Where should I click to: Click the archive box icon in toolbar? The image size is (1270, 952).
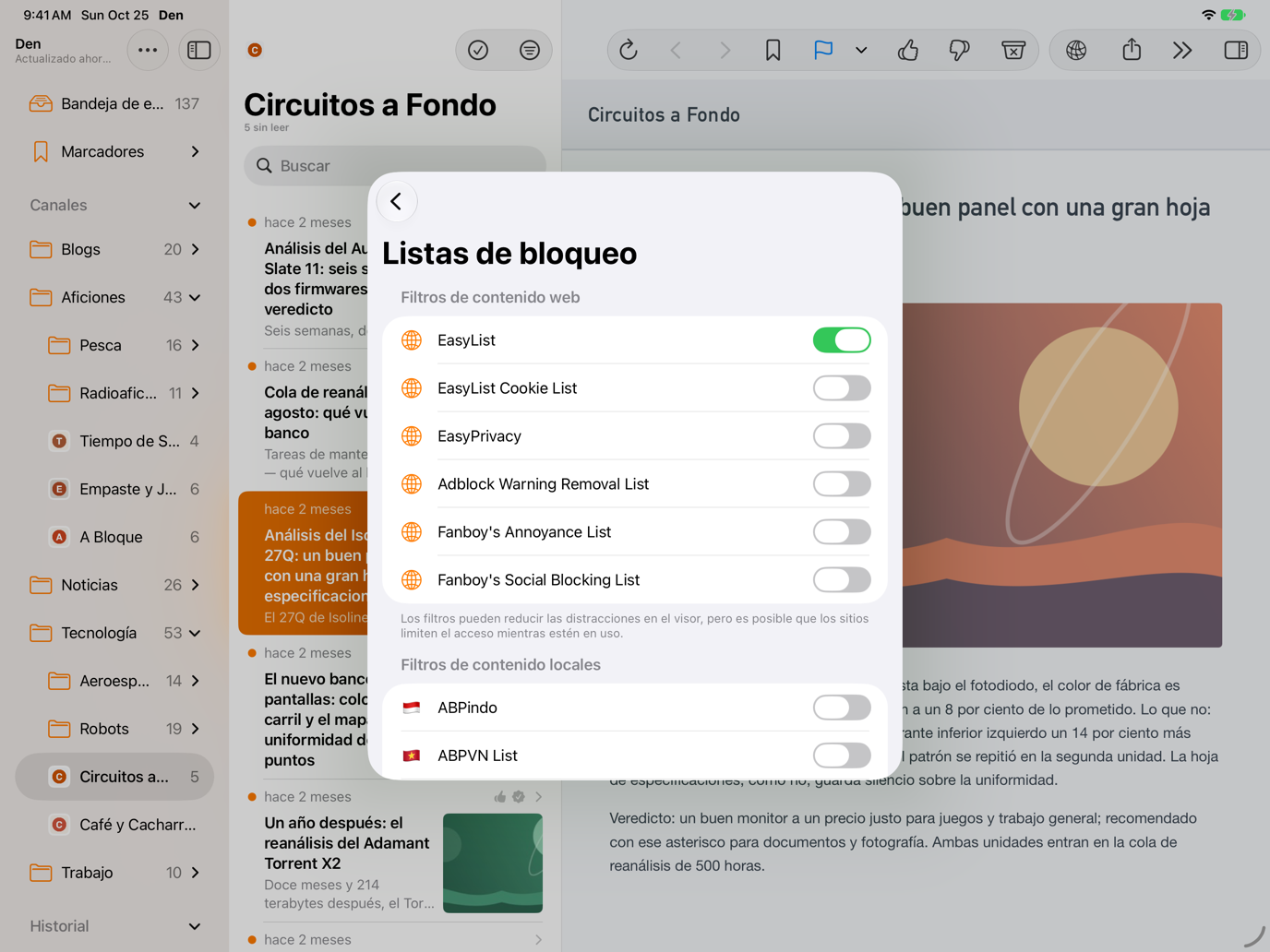[x=1012, y=50]
